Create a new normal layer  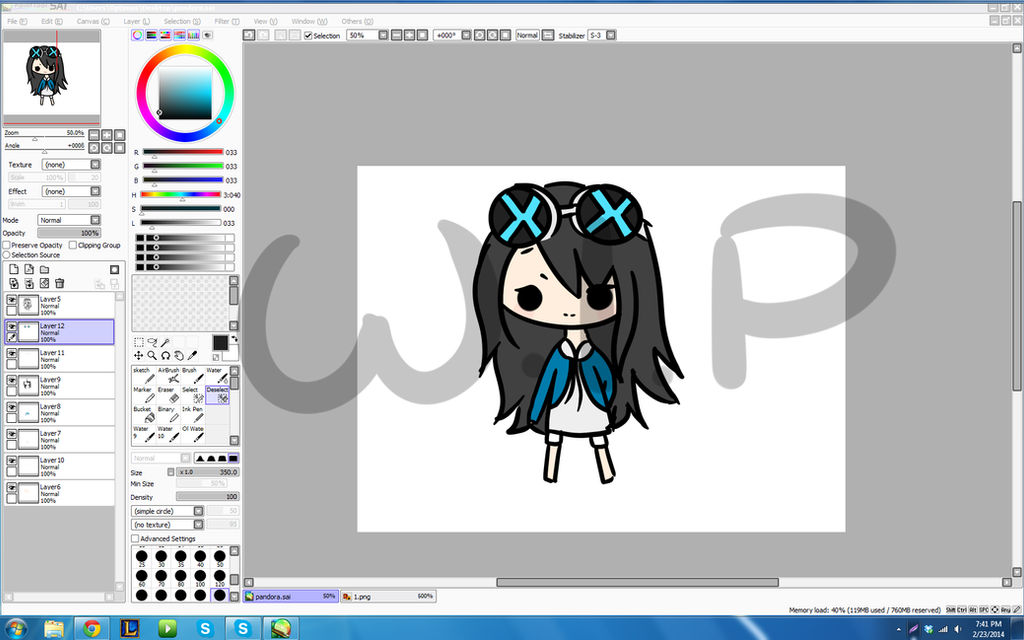click(14, 269)
